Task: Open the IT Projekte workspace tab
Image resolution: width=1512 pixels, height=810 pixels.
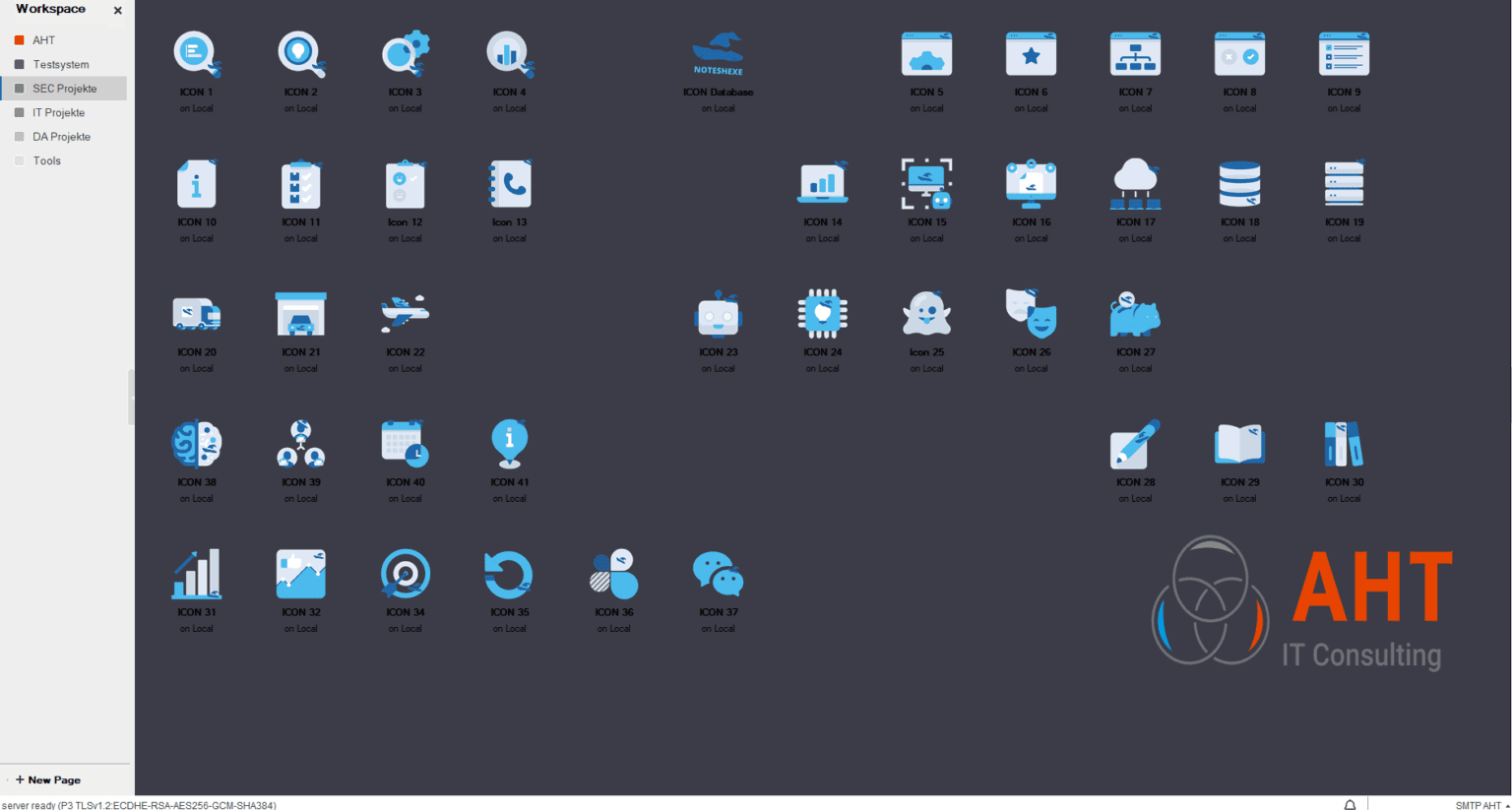Action: tap(59, 112)
